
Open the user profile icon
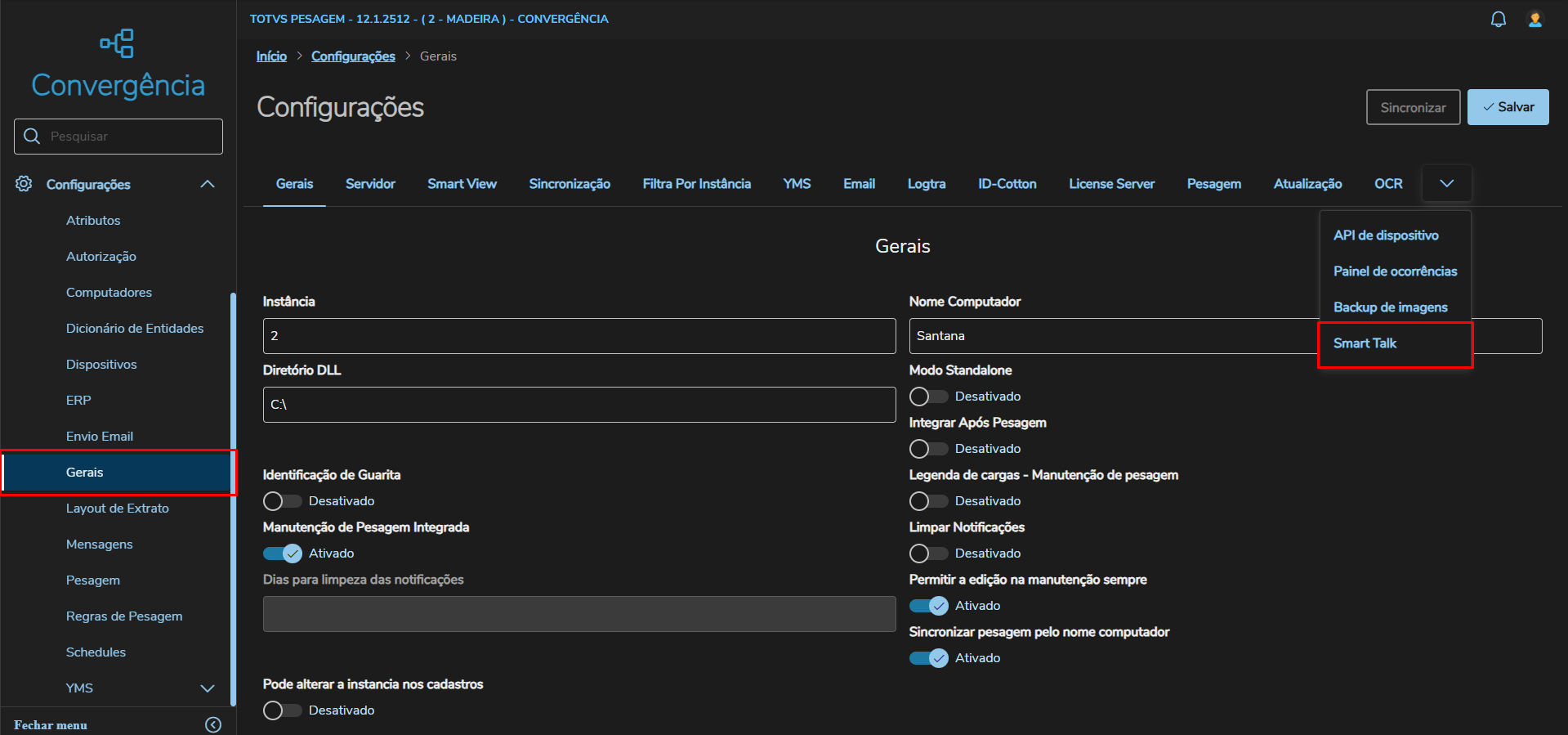(1534, 20)
